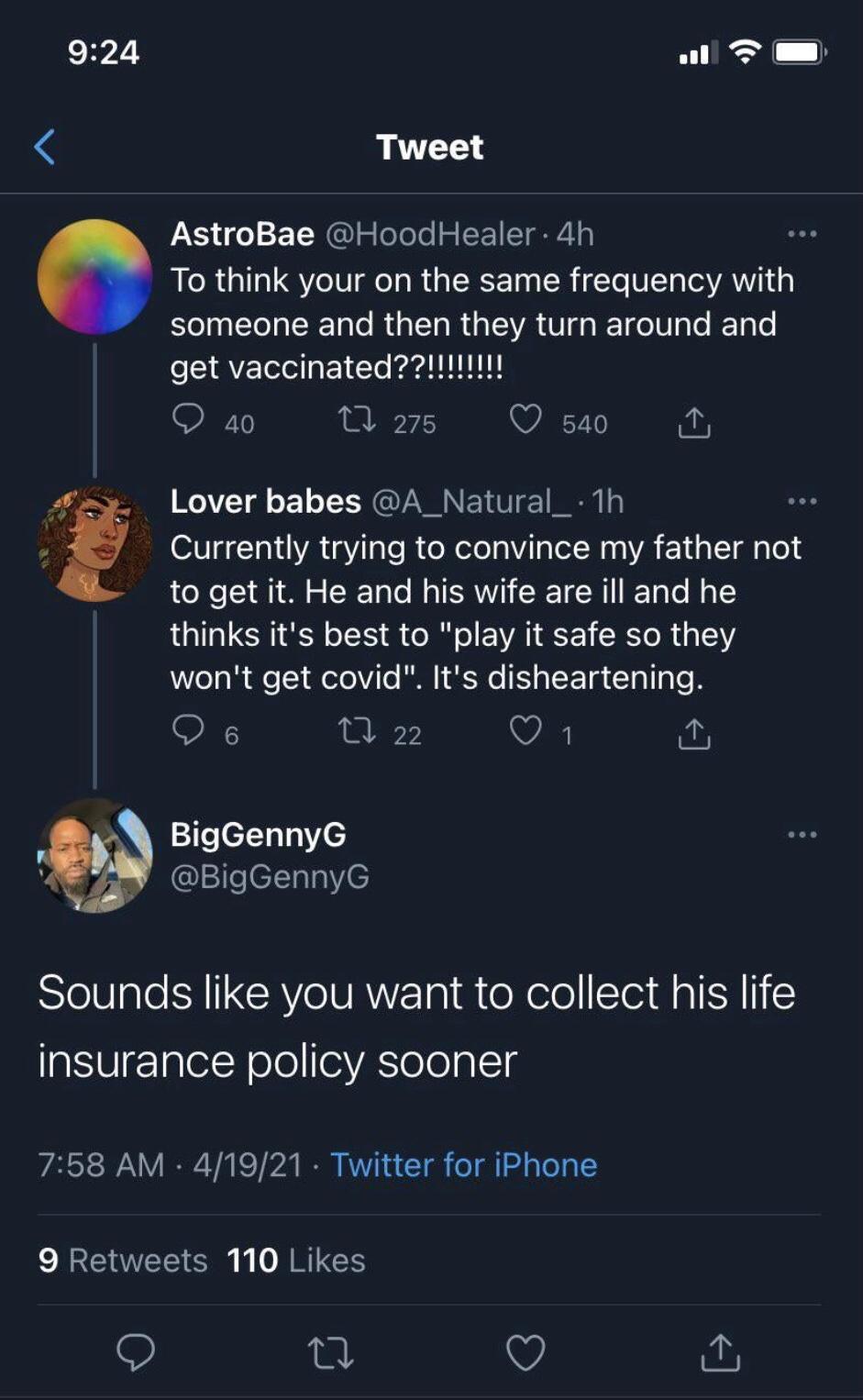The width and height of the screenshot is (863, 1400).
Task: Open more options for AstroBae's tweet
Action: point(802,235)
